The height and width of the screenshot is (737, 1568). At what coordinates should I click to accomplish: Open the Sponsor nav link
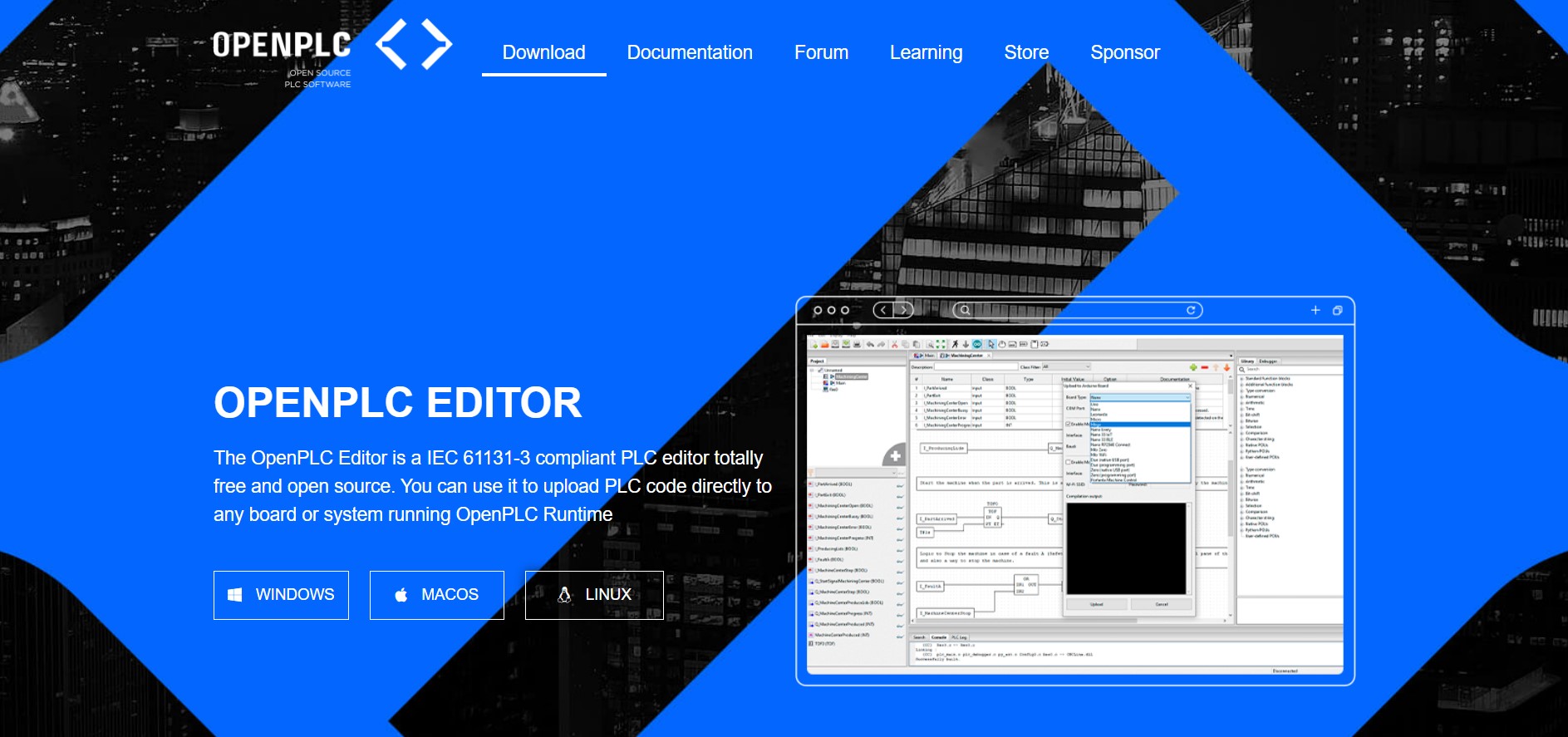coord(1125,52)
